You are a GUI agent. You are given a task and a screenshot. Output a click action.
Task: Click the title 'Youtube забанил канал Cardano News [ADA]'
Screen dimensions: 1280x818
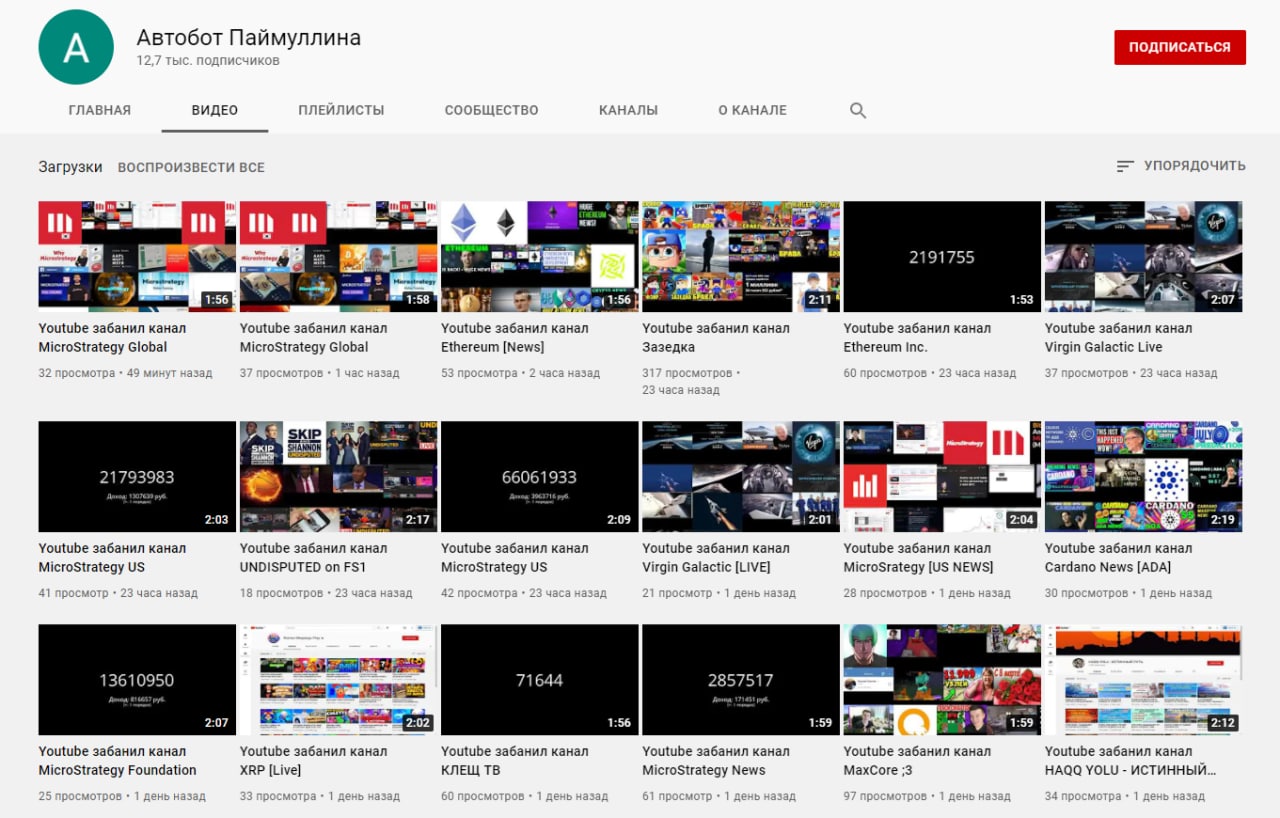click(x=1119, y=558)
